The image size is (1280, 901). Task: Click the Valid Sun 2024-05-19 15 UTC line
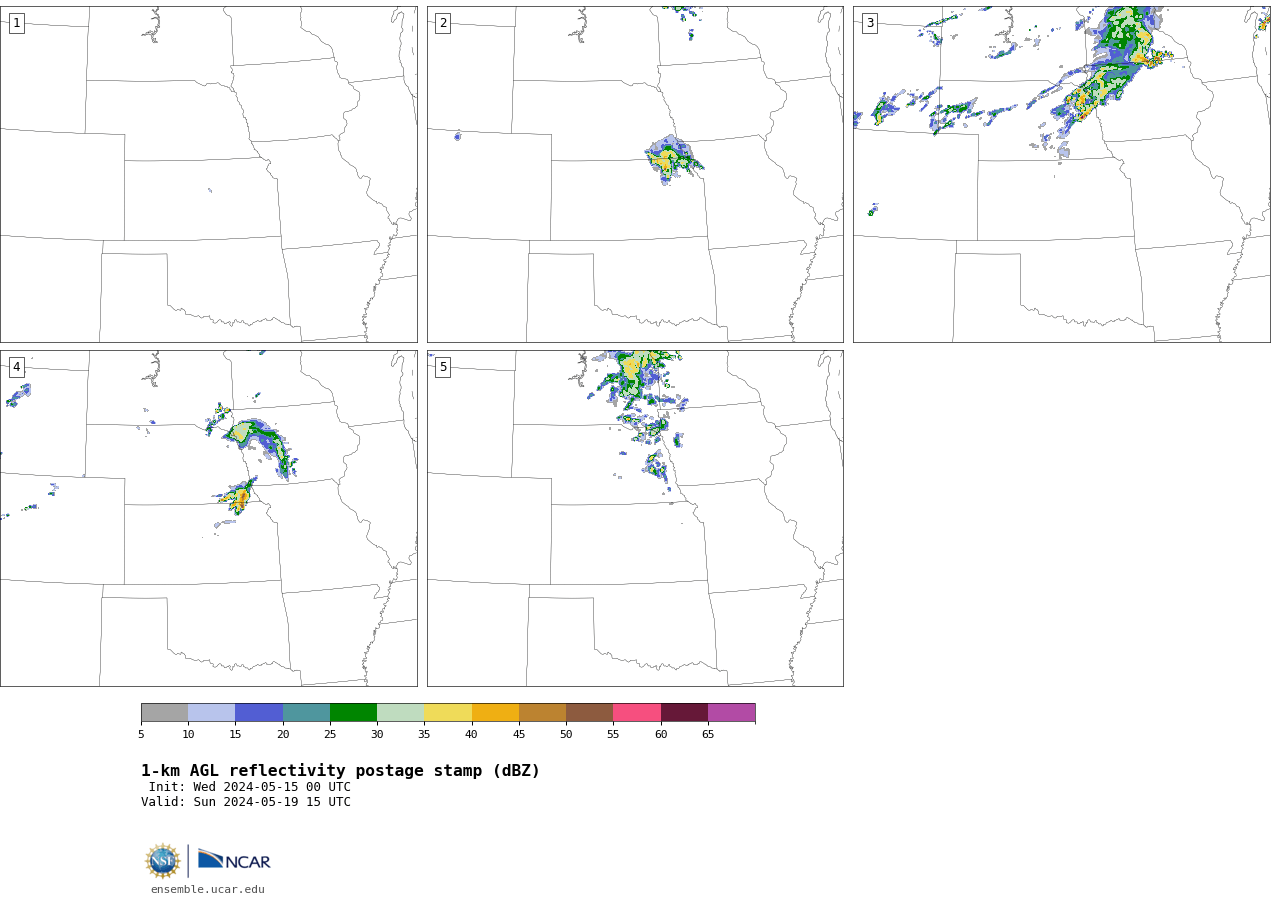246,802
